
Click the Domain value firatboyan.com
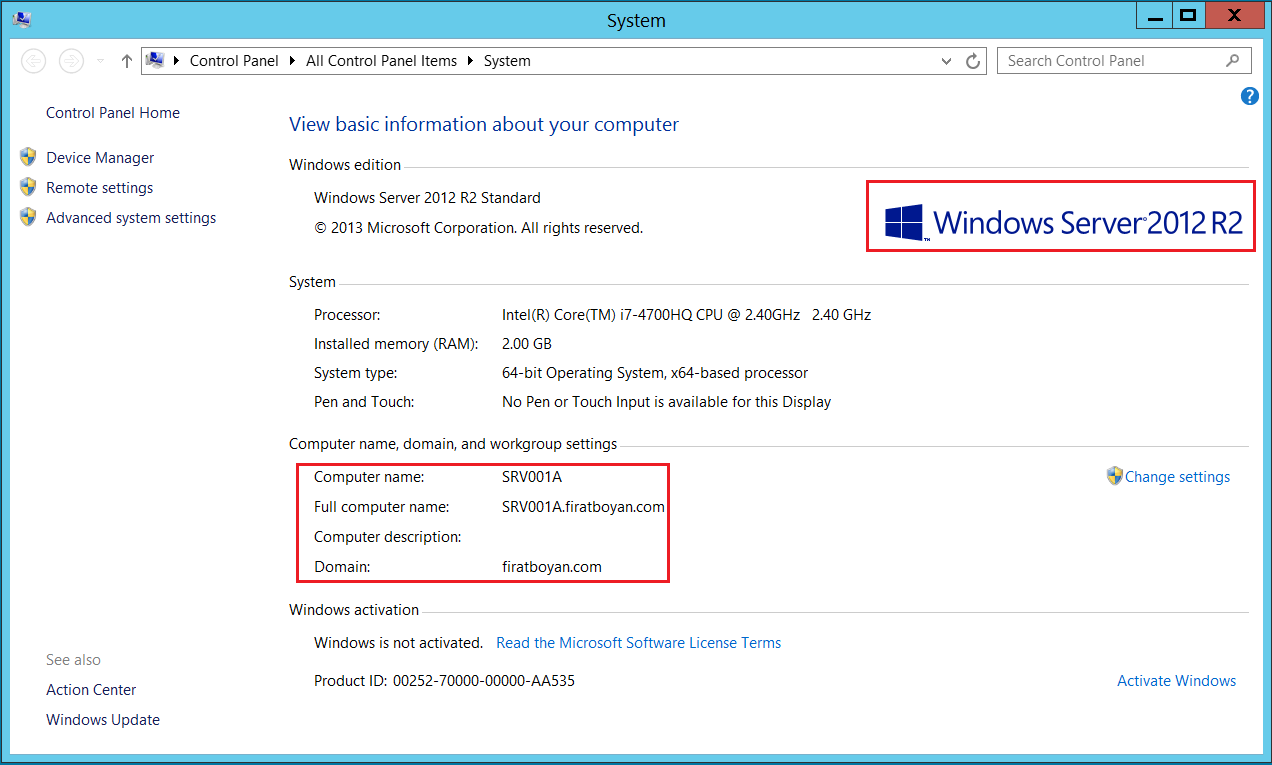[552, 567]
